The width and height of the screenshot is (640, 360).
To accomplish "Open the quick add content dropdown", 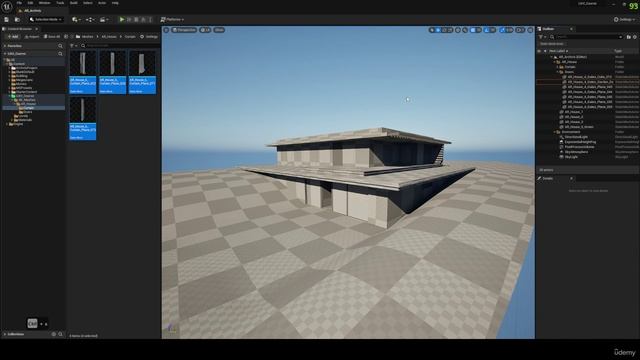I will 76,19.
